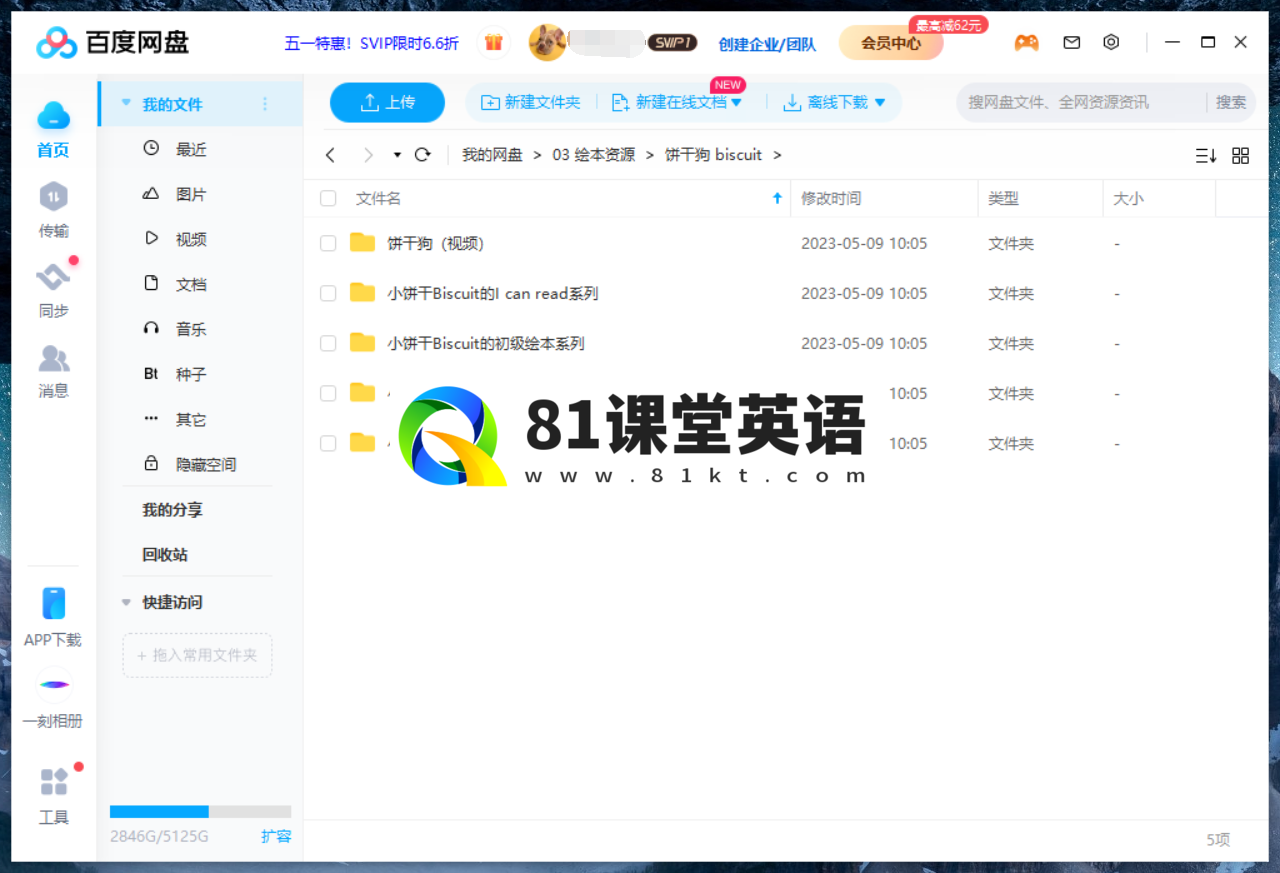Open the 首页 home sidebar icon
The height and width of the screenshot is (873, 1280).
[54, 117]
